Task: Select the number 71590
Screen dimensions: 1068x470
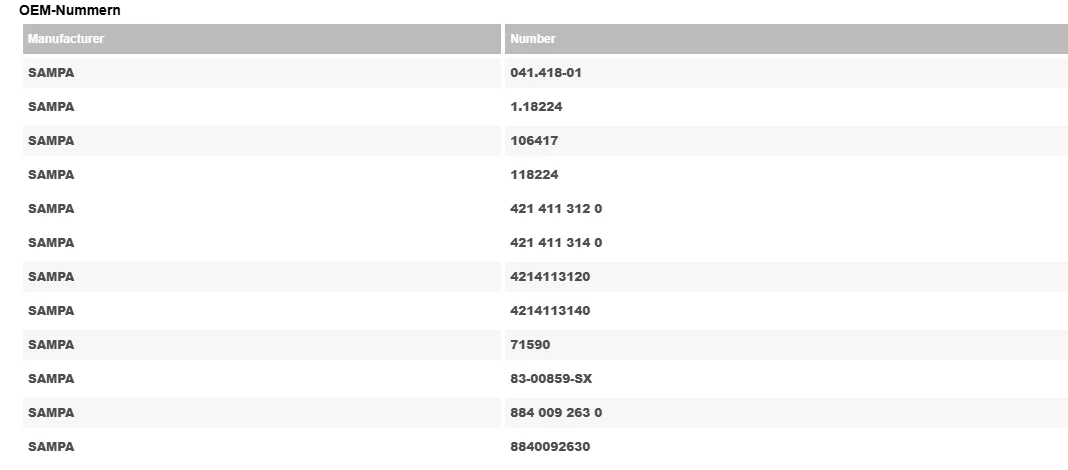Action: (x=530, y=345)
